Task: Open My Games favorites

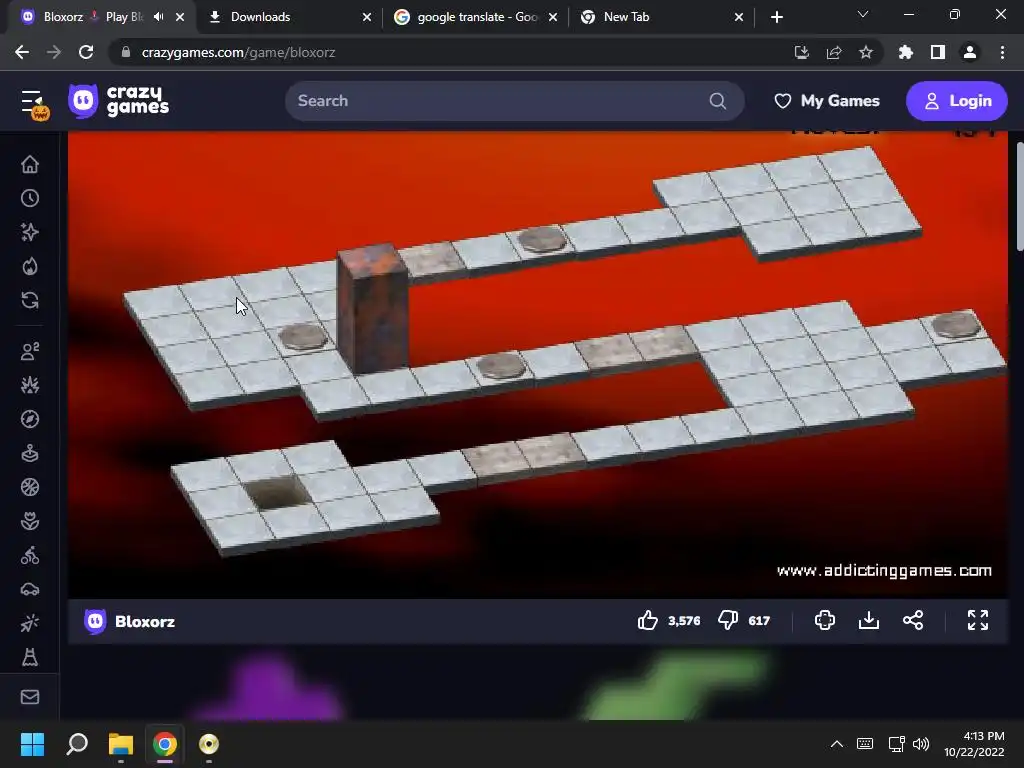Action: pyautogui.click(x=827, y=101)
